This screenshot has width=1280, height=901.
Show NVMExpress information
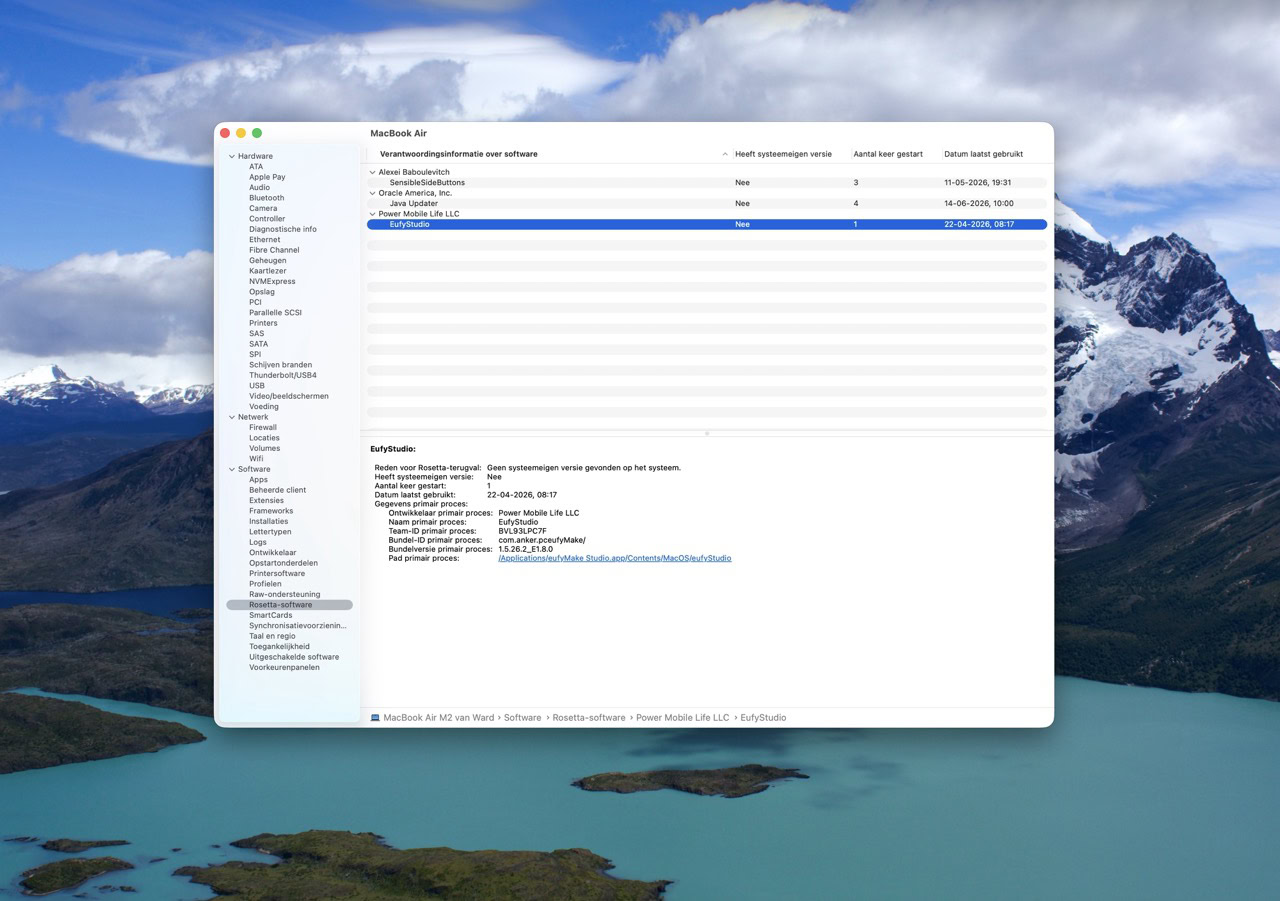pos(272,282)
